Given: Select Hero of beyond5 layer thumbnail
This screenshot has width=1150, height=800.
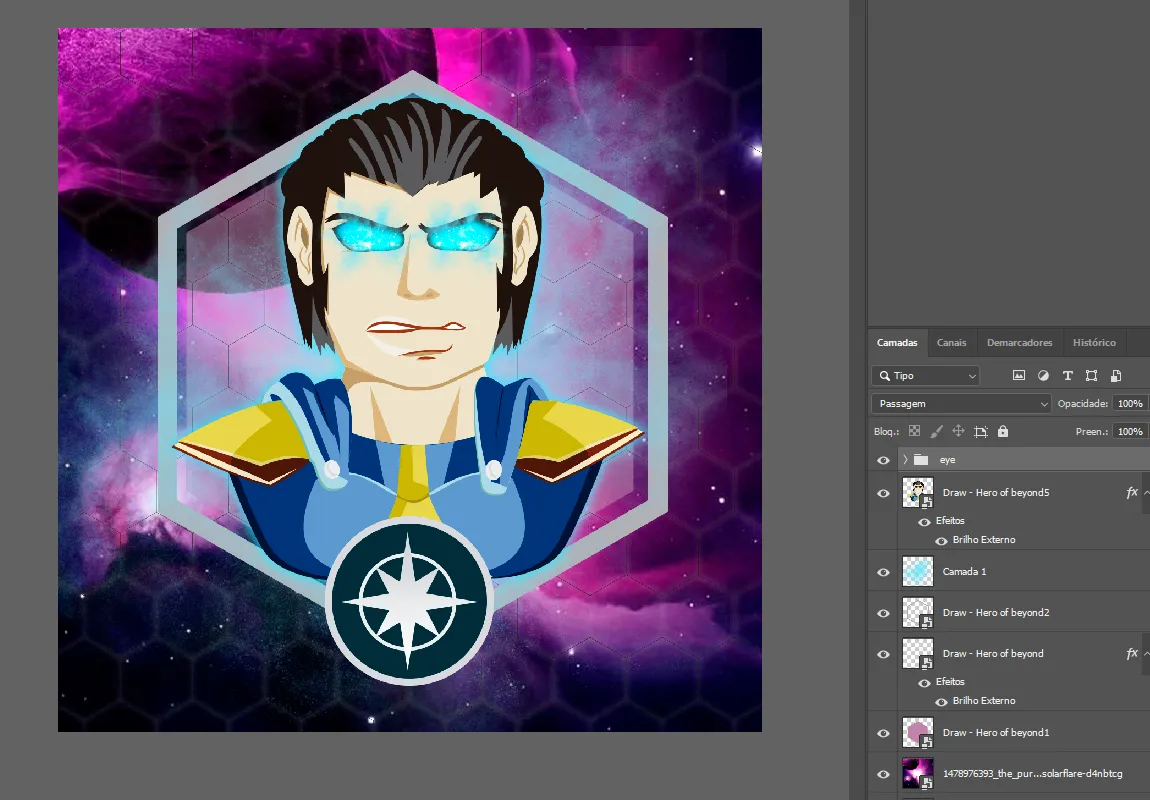Looking at the screenshot, I should (x=918, y=492).
